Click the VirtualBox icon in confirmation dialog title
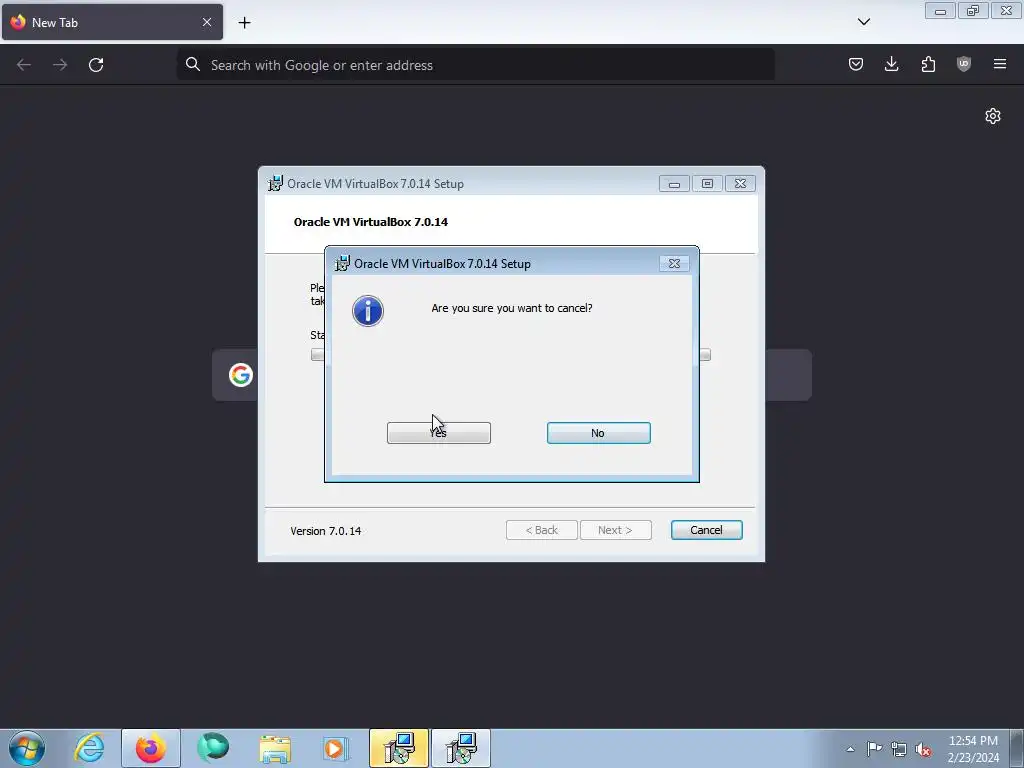 [x=342, y=263]
